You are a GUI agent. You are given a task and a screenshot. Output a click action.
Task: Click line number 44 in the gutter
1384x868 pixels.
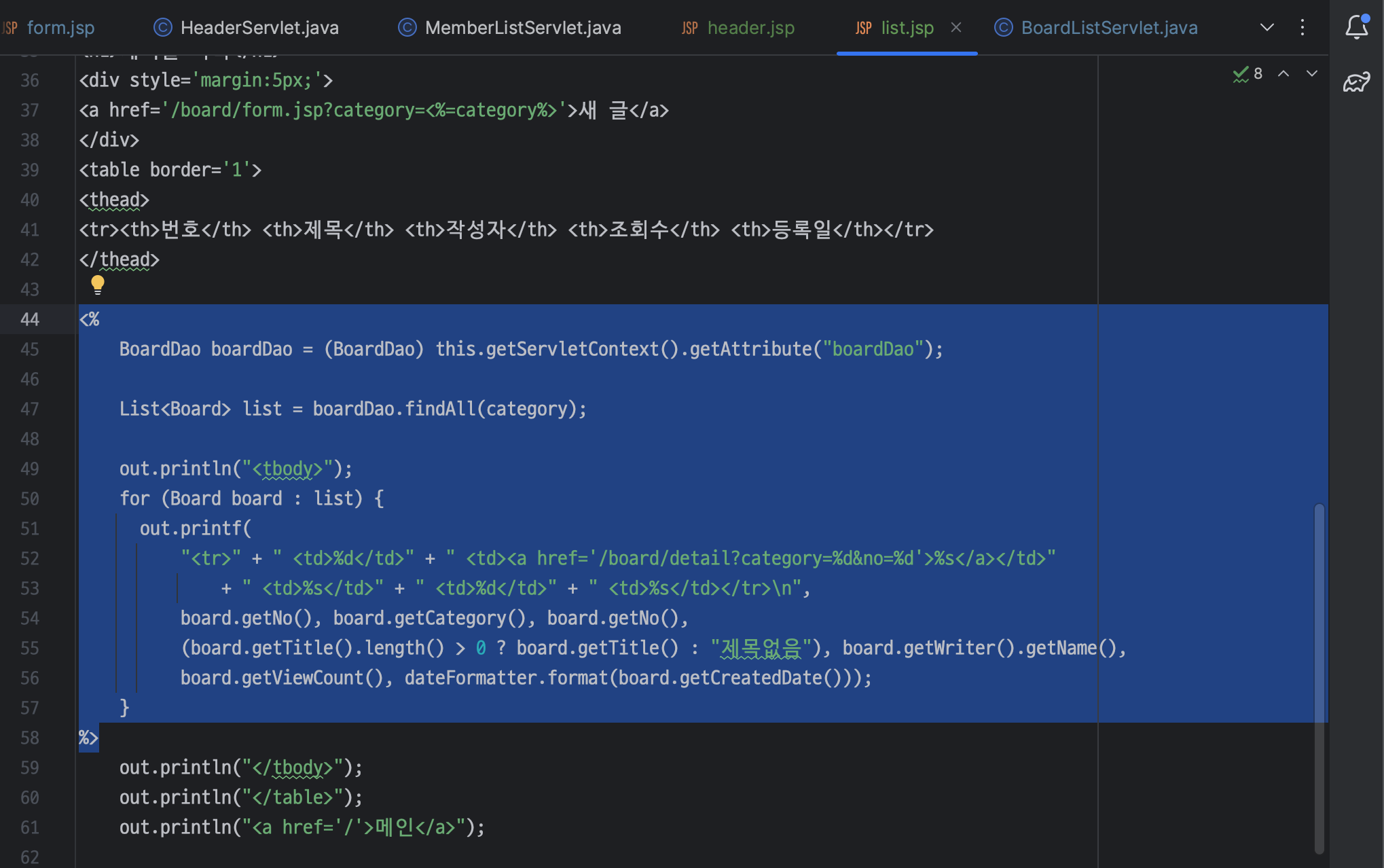(x=30, y=319)
